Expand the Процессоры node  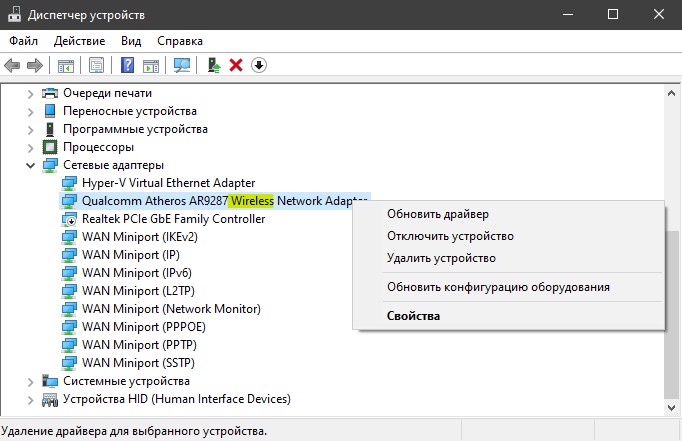click(30, 148)
